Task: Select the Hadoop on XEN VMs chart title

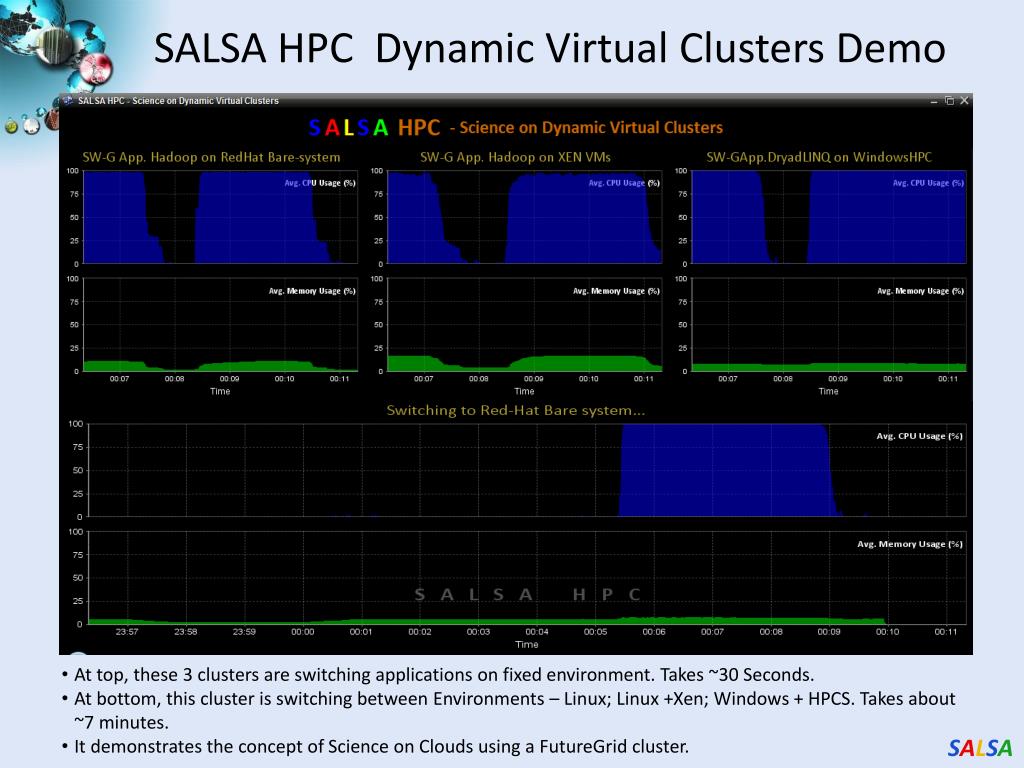Action: click(x=515, y=157)
